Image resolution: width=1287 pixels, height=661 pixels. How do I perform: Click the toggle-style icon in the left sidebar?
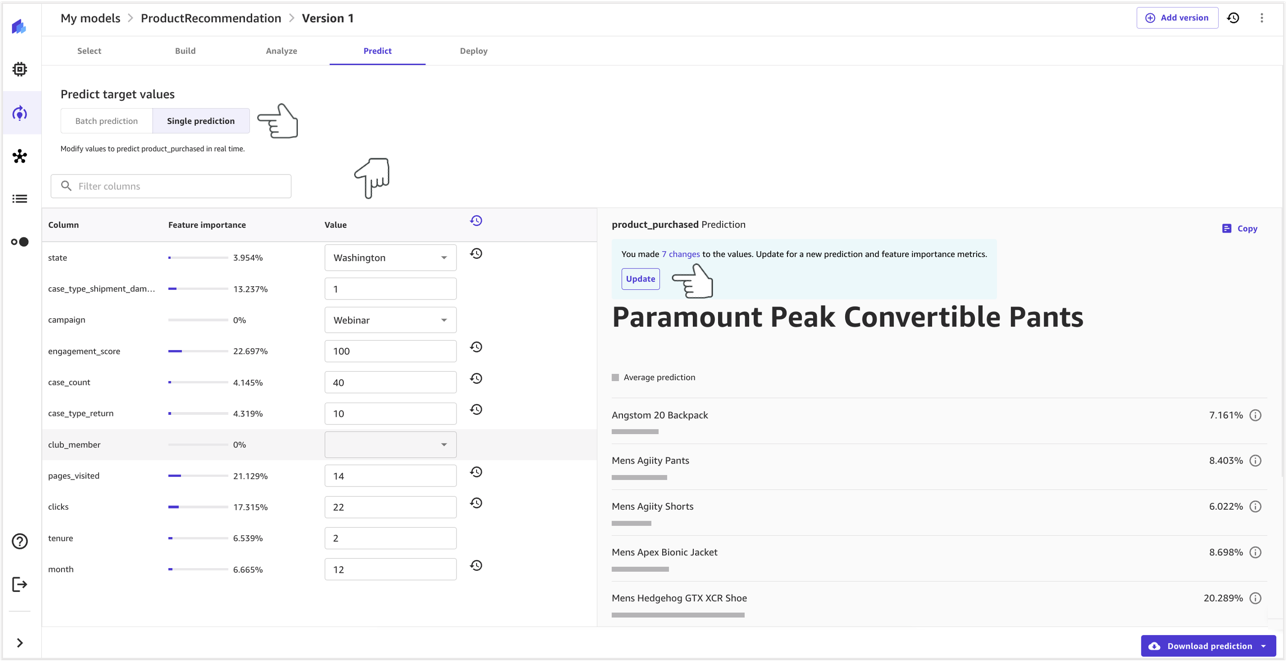point(20,242)
